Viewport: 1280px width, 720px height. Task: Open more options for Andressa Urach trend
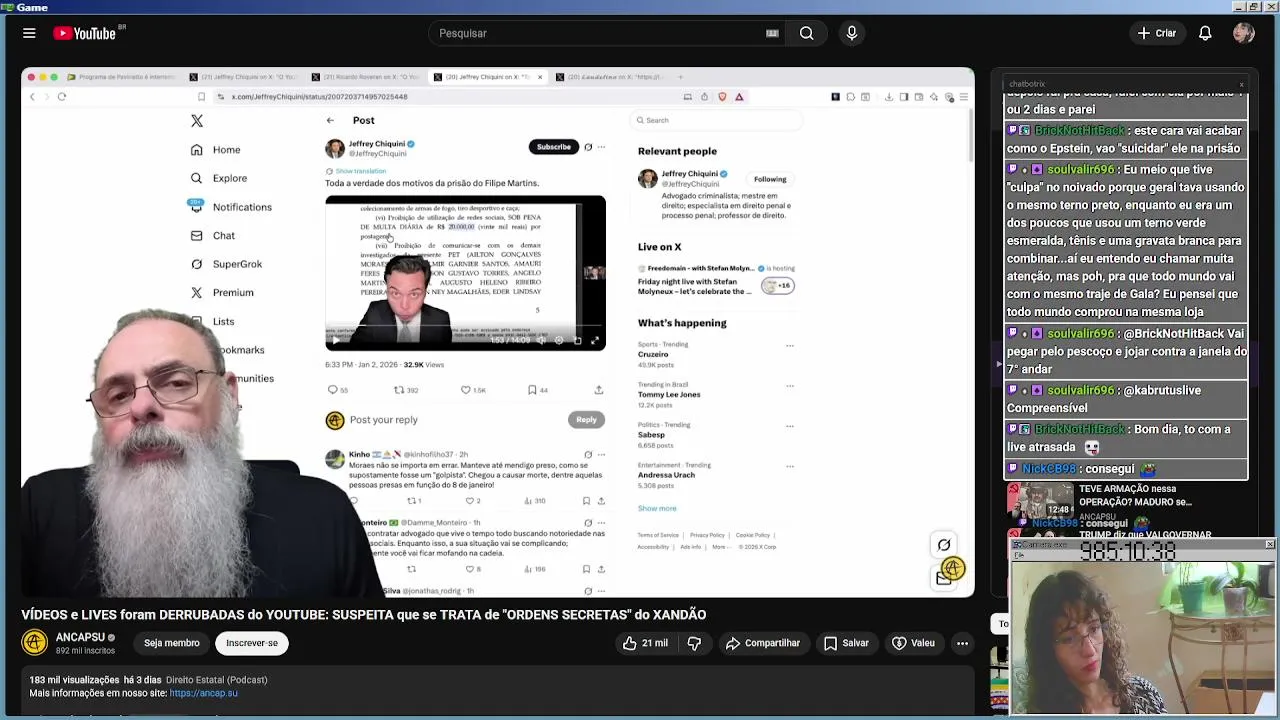coord(789,467)
